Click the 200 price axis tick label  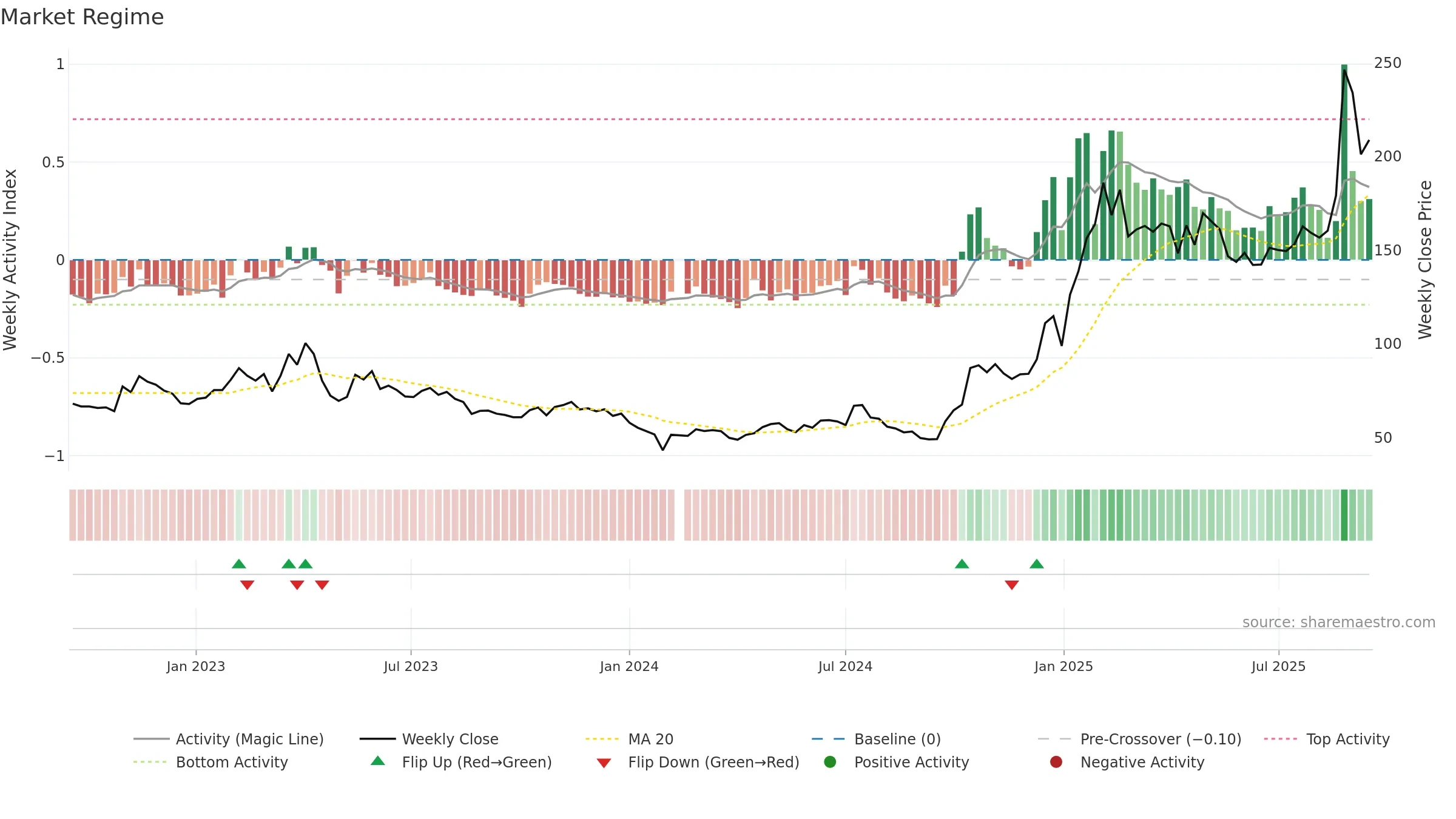point(1387,157)
